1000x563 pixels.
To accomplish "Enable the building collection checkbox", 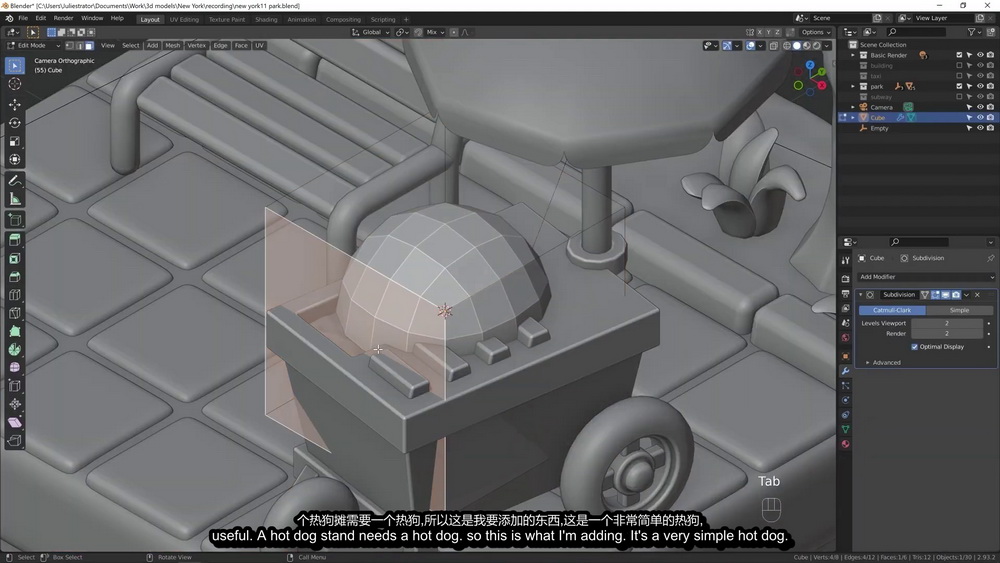I will click(959, 66).
